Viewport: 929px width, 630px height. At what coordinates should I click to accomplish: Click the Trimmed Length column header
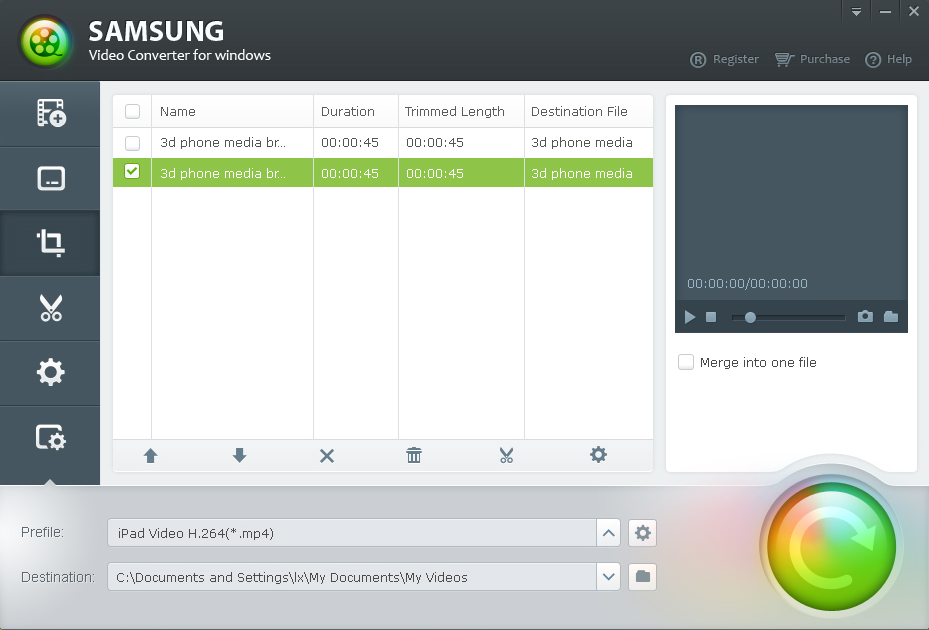461,111
